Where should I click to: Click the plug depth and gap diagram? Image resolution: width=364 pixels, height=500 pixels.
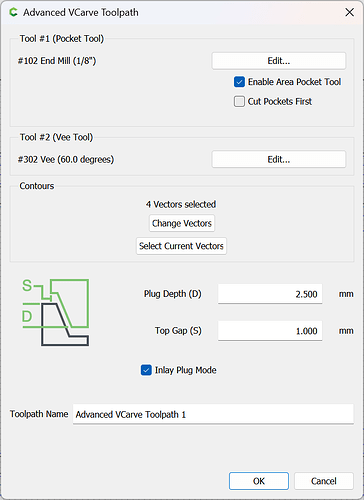[55, 312]
